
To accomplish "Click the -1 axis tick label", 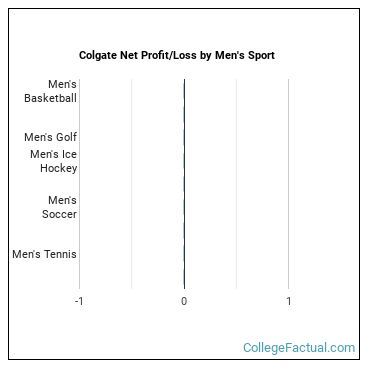I will pyautogui.click(x=79, y=301).
